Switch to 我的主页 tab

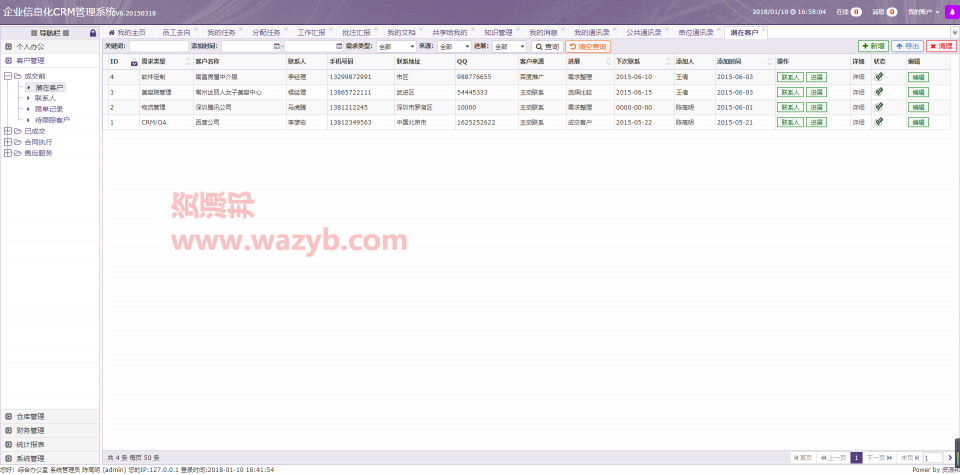coord(127,32)
